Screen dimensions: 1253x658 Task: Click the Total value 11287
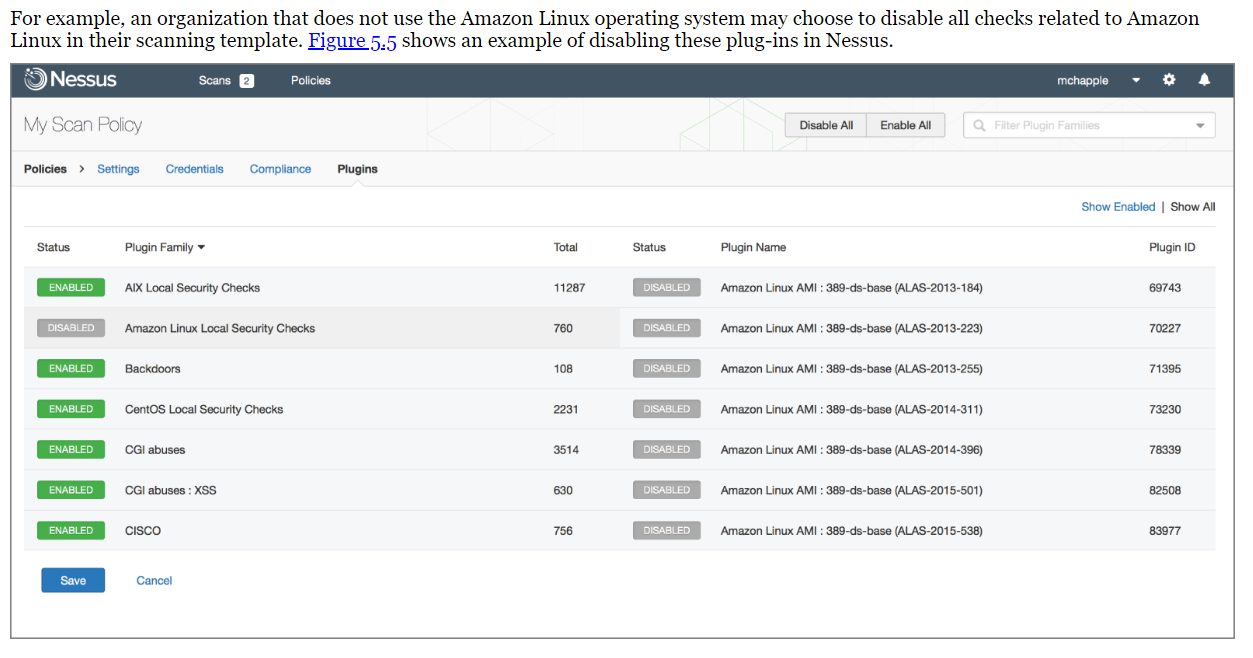(569, 288)
